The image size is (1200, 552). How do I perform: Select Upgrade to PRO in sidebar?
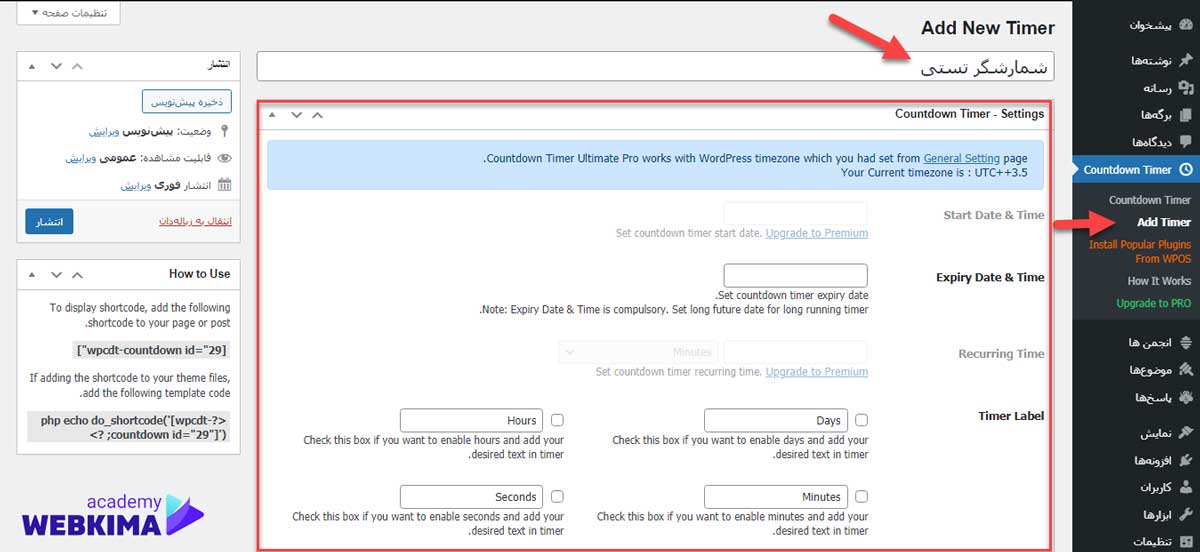point(1154,303)
